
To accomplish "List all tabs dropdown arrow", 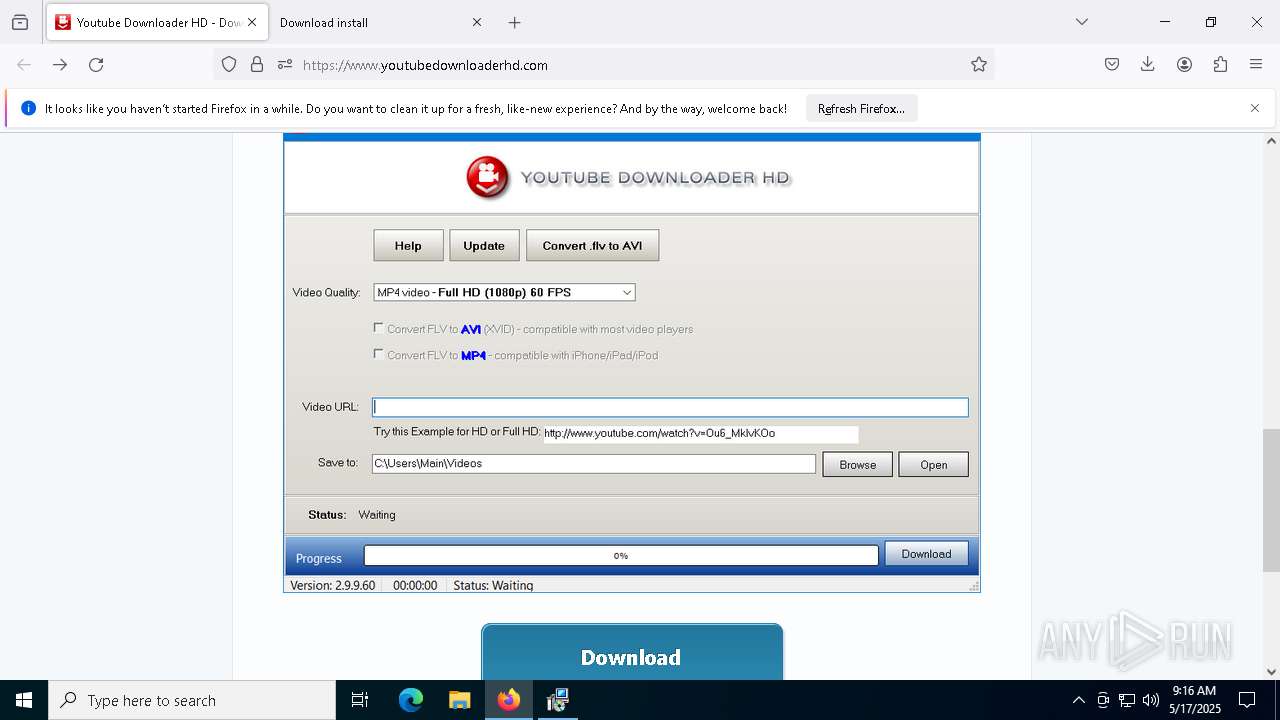I will click(1081, 22).
